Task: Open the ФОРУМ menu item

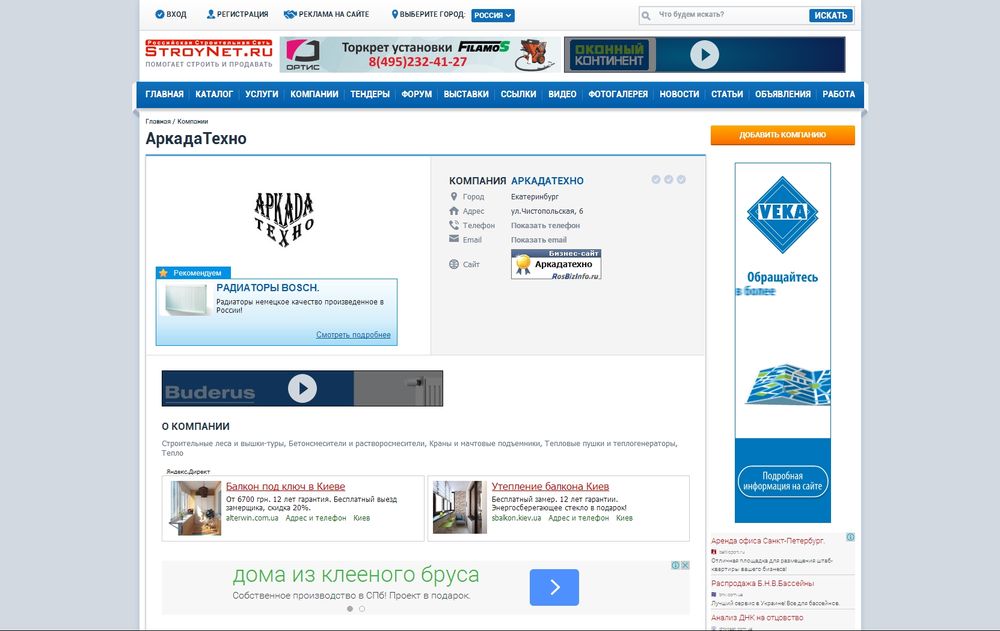Action: (x=416, y=94)
